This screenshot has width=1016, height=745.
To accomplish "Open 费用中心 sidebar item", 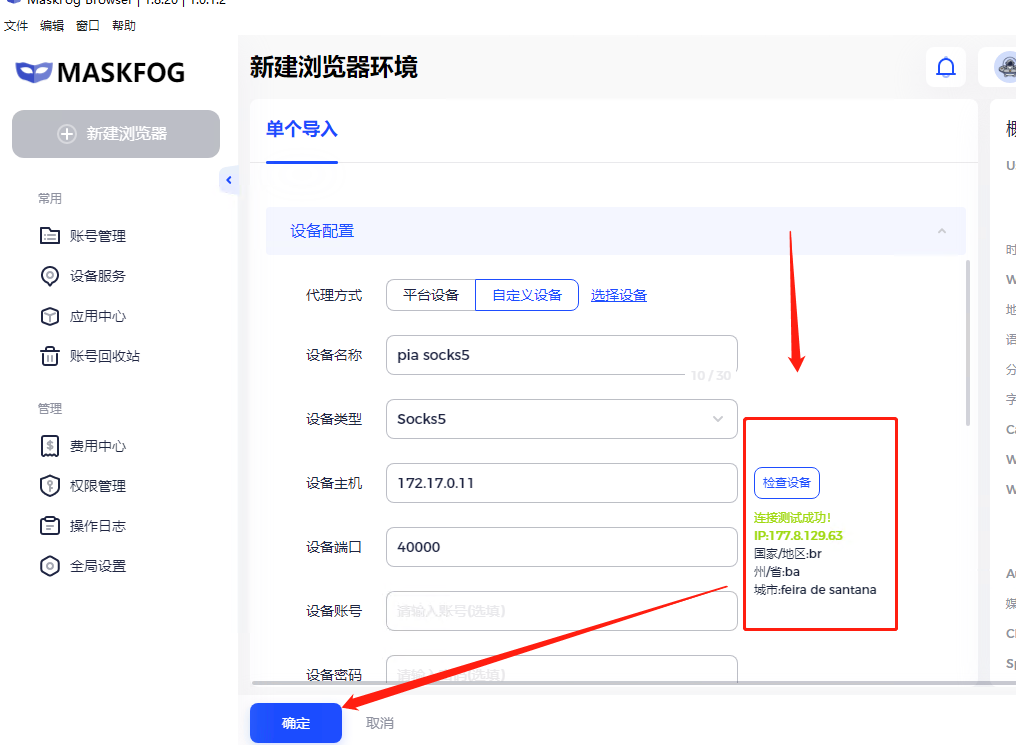I will coord(98,446).
